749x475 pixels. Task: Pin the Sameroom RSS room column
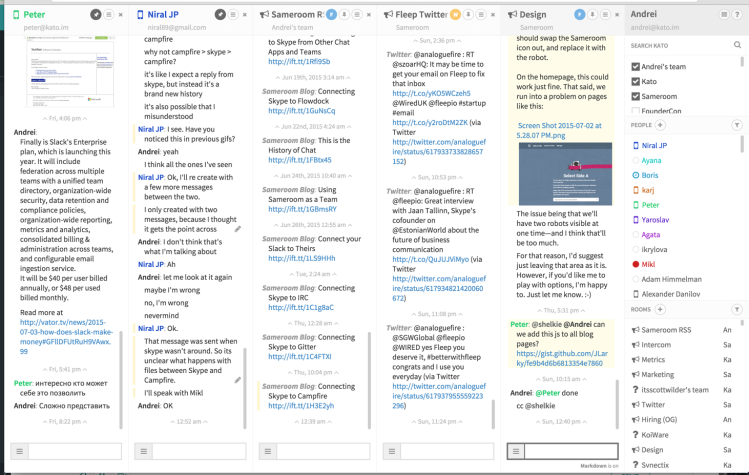(x=344, y=15)
